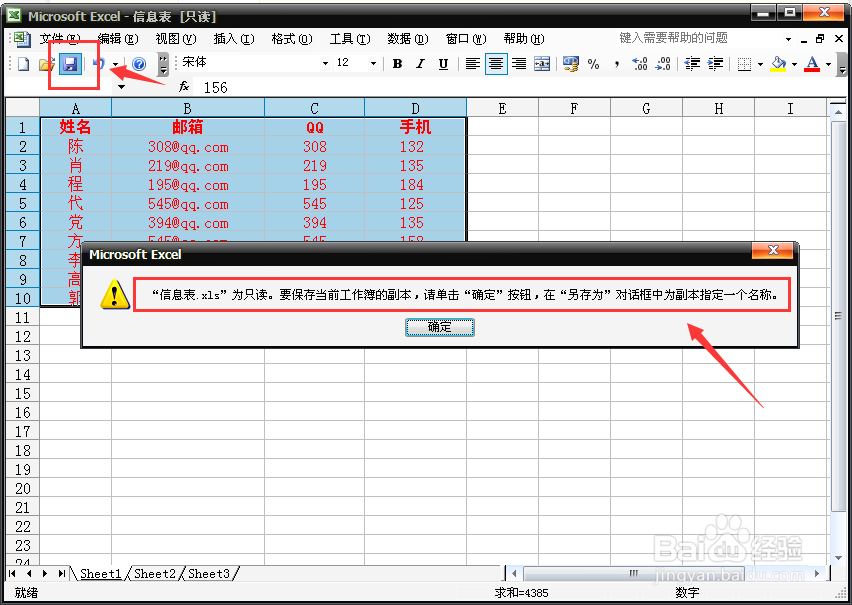Align text right

coord(519,64)
